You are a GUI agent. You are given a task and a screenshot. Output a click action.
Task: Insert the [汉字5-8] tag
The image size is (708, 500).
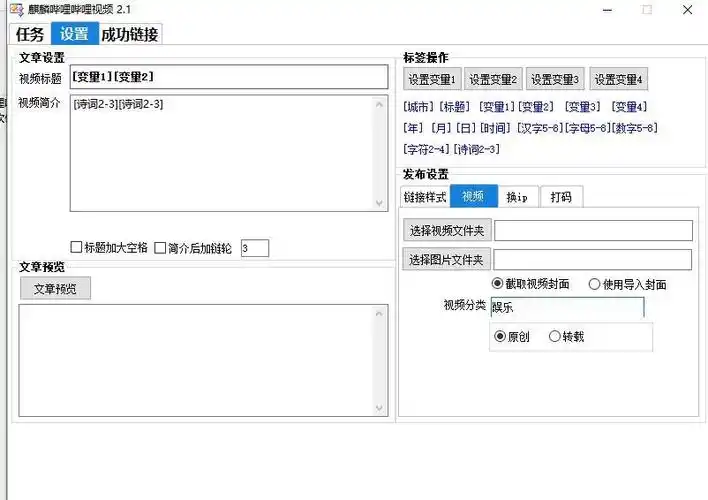click(x=540, y=128)
